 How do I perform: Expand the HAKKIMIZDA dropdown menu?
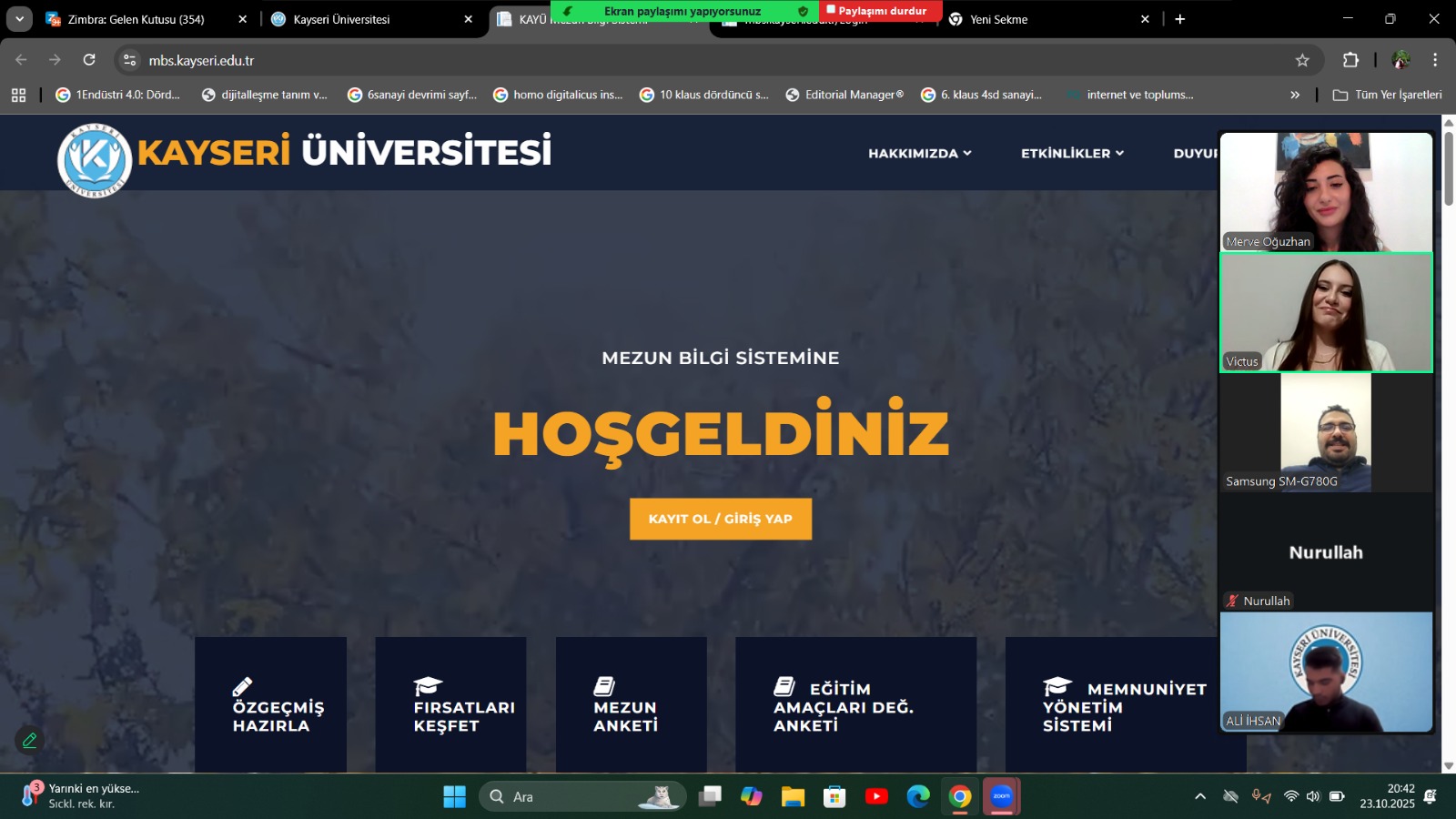[x=919, y=153]
